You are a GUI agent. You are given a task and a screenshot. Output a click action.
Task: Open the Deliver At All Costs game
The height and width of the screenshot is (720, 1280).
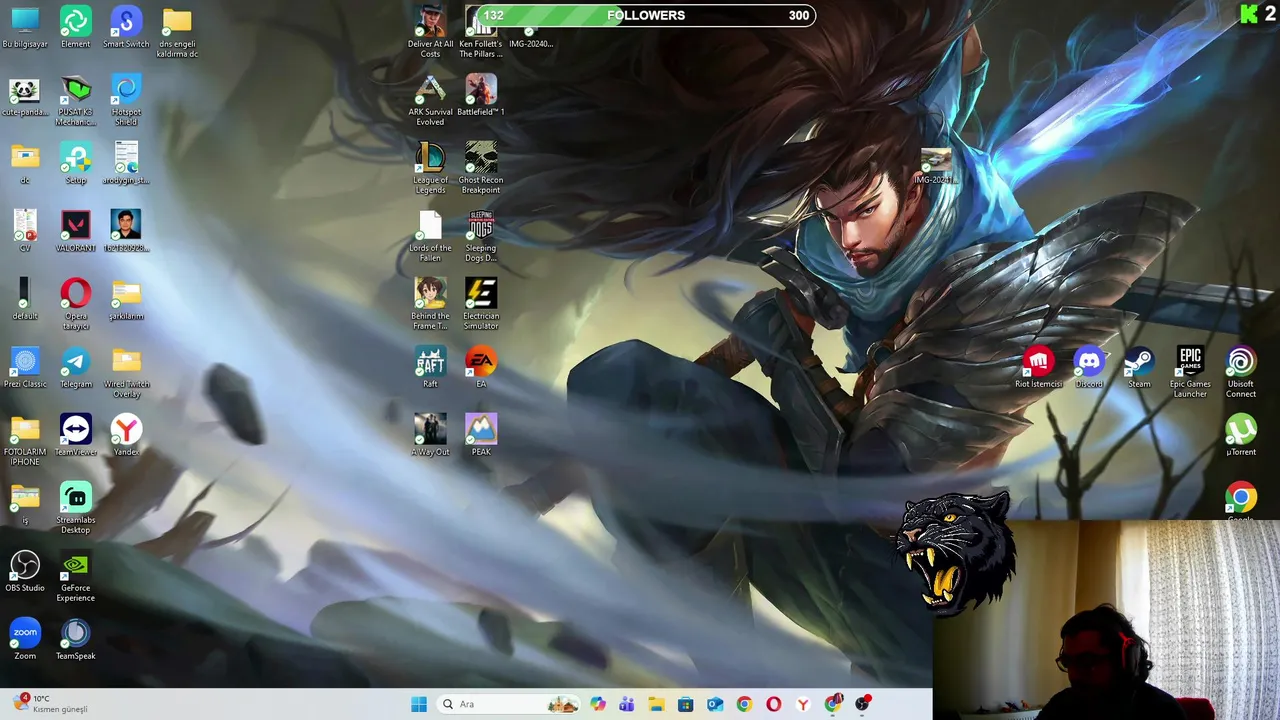coord(430,32)
